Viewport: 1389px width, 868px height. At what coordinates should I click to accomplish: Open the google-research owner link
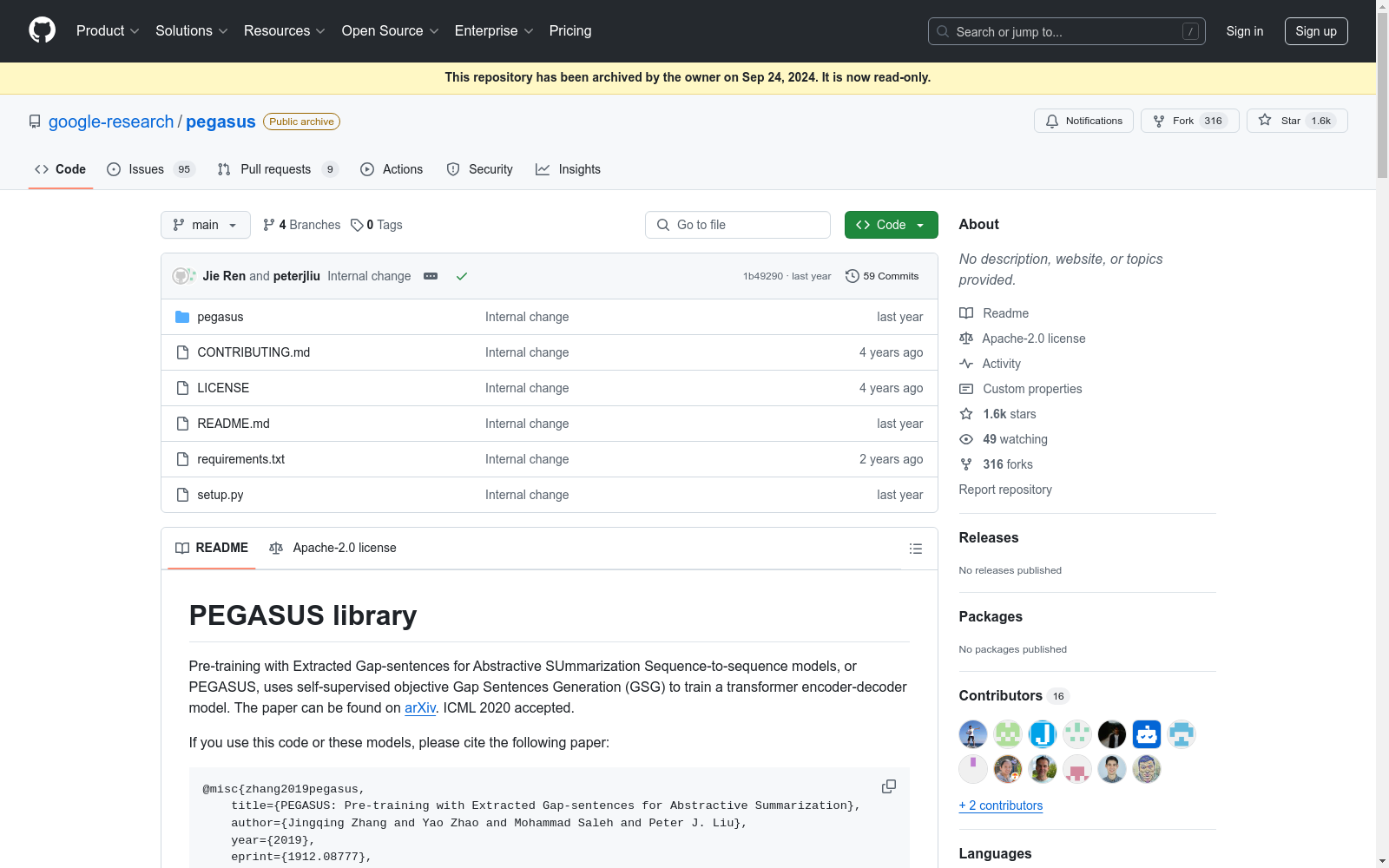click(111, 122)
